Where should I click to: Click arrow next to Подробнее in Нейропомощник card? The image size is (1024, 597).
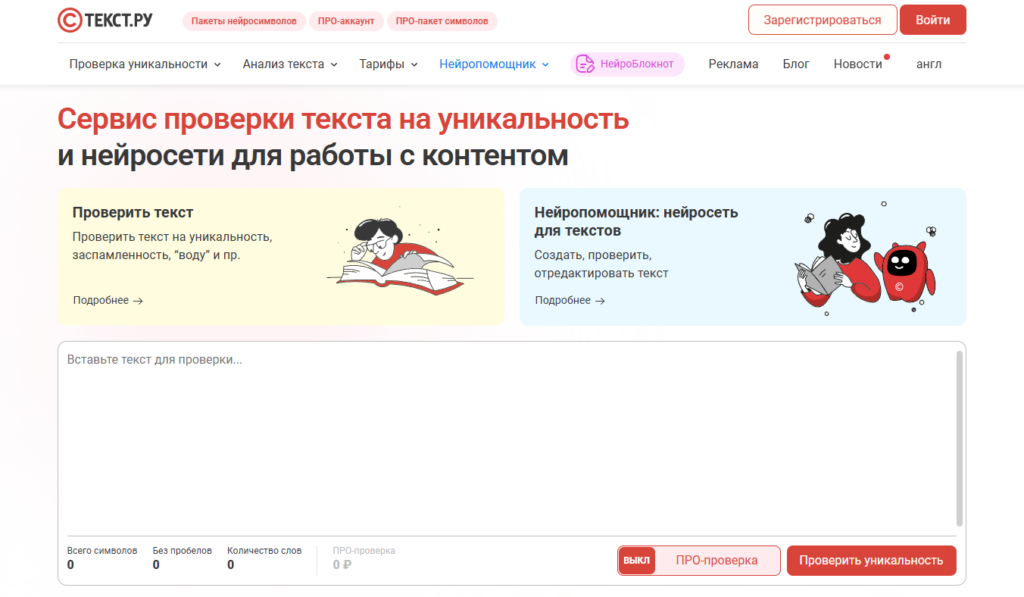[600, 301]
